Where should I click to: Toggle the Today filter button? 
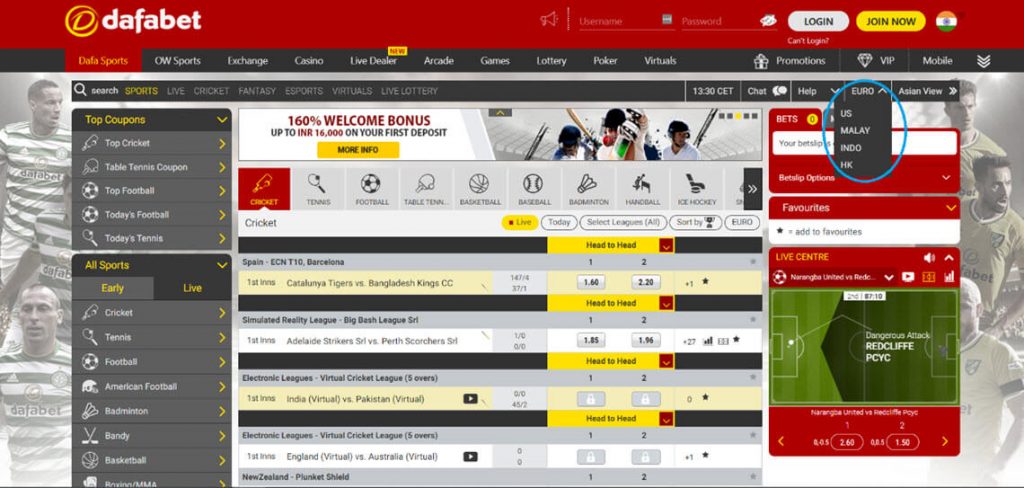click(x=559, y=222)
